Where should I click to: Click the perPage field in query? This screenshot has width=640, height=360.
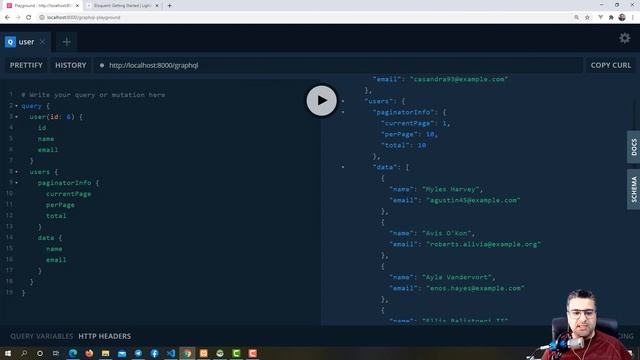(60, 205)
